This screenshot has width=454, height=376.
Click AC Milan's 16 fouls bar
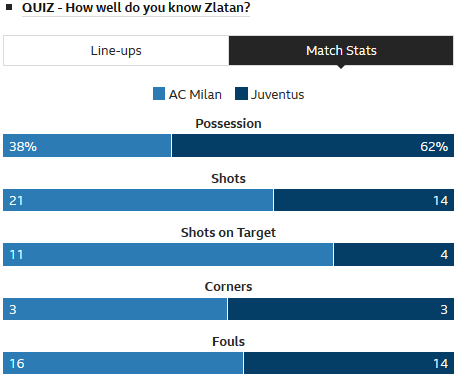click(x=123, y=363)
